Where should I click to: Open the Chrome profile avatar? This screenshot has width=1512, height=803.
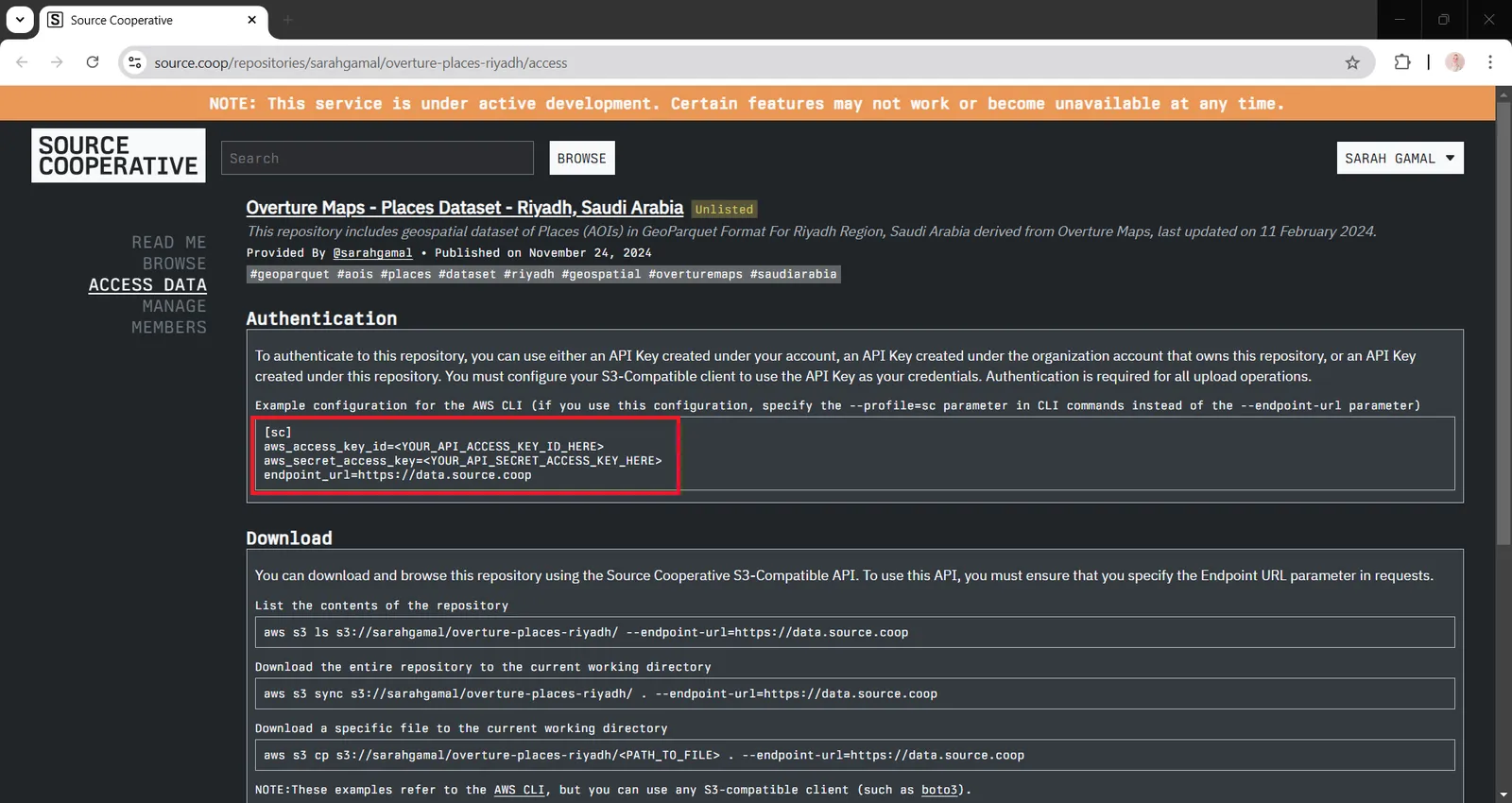[x=1455, y=62]
